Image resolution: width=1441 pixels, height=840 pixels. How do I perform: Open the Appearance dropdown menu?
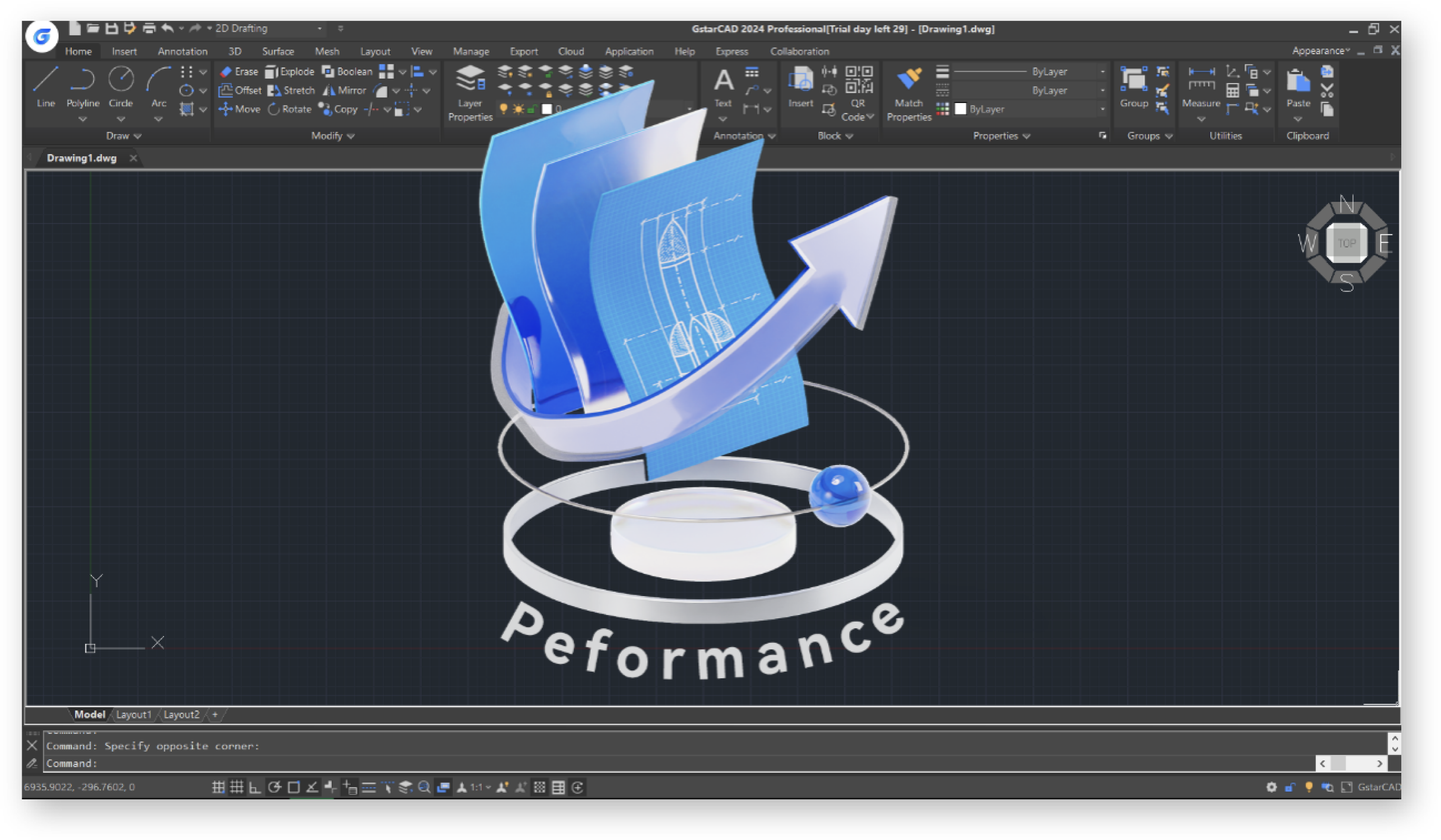pos(1321,50)
